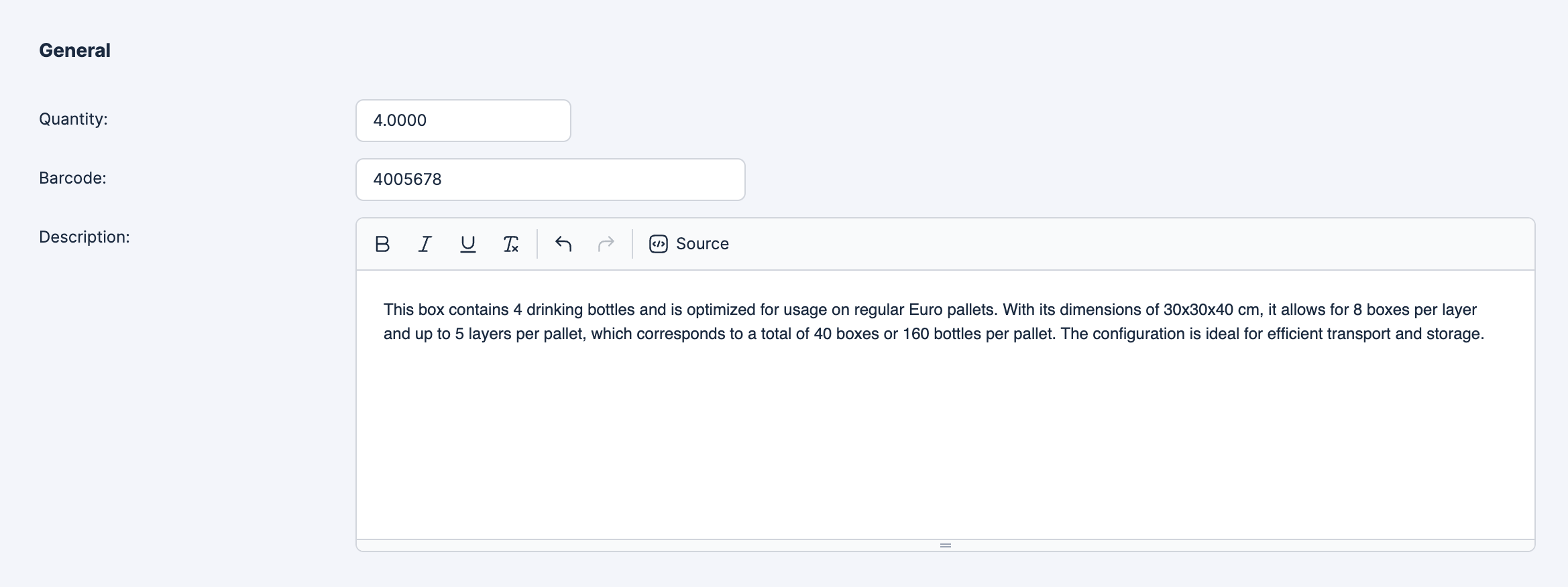
Task: Enable underline formatting in the editor
Action: click(467, 244)
